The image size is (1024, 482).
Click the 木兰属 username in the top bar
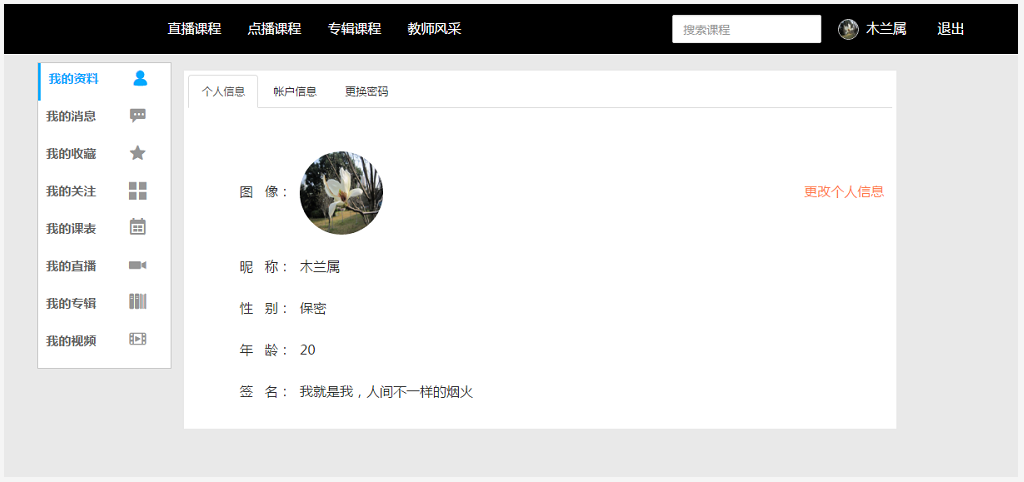tap(886, 29)
